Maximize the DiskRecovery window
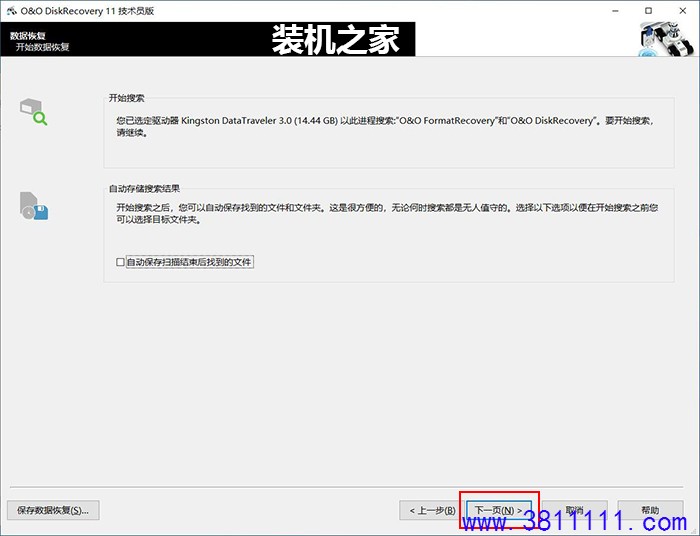The width and height of the screenshot is (700, 536). [x=649, y=11]
